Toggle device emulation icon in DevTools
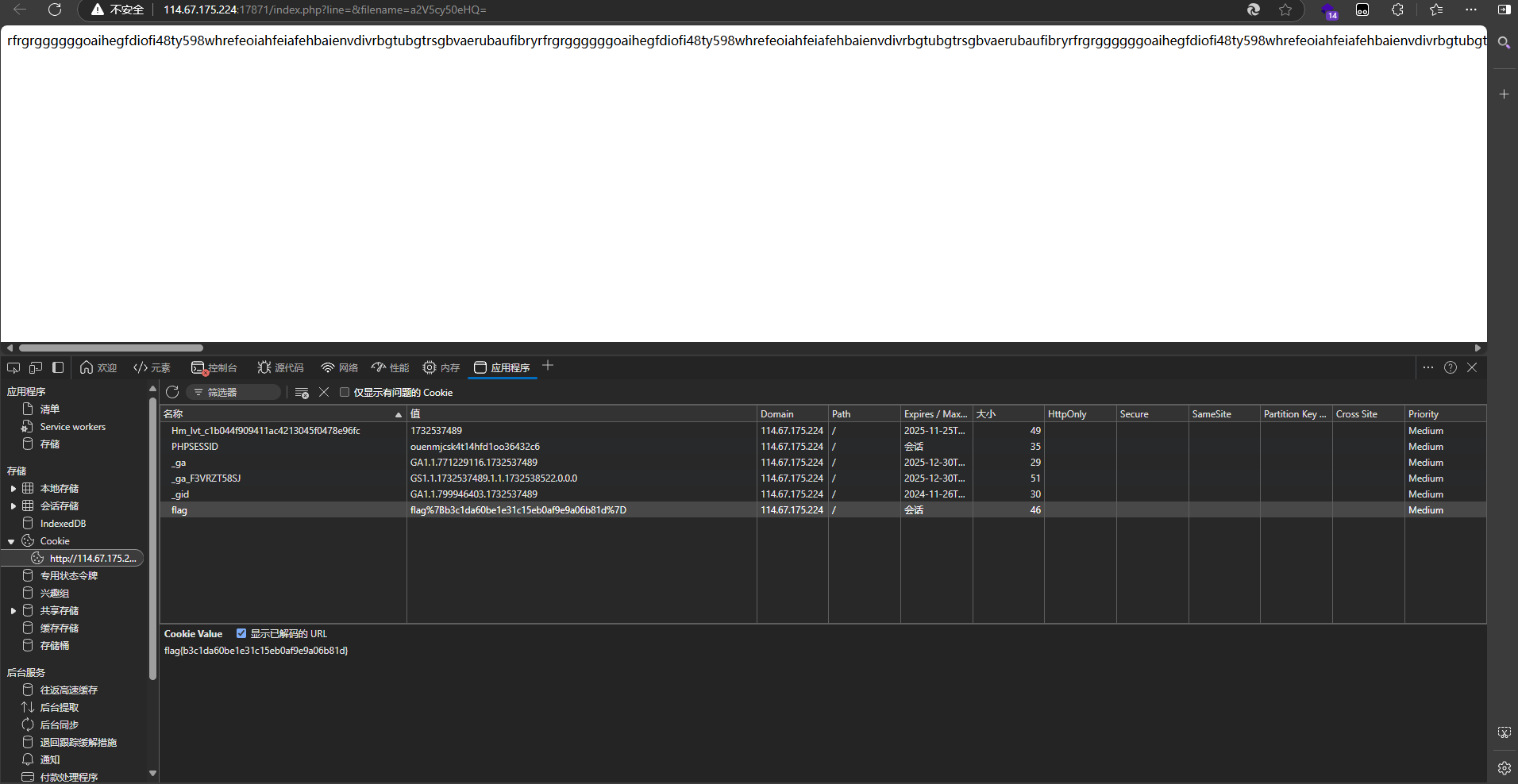The width and height of the screenshot is (1518, 784). (36, 367)
